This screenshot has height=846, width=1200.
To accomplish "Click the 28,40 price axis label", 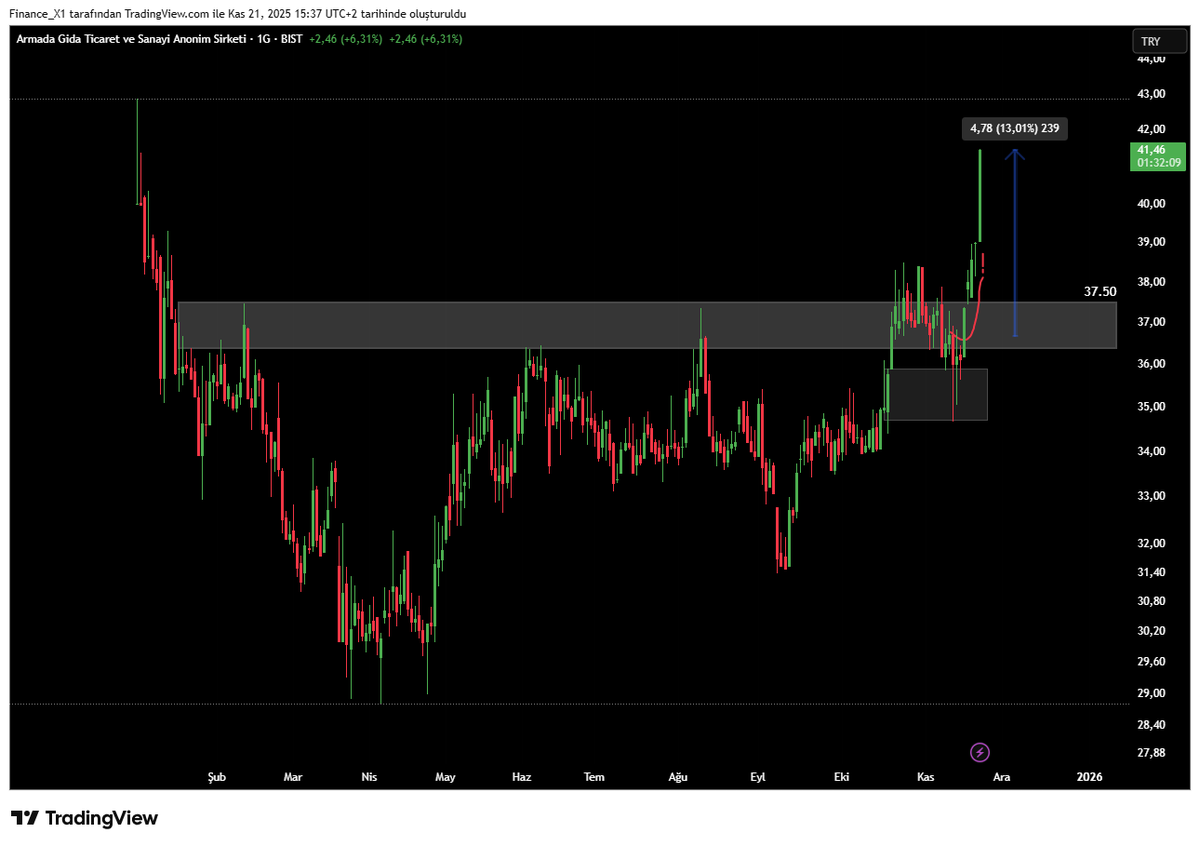I will pyautogui.click(x=1151, y=724).
